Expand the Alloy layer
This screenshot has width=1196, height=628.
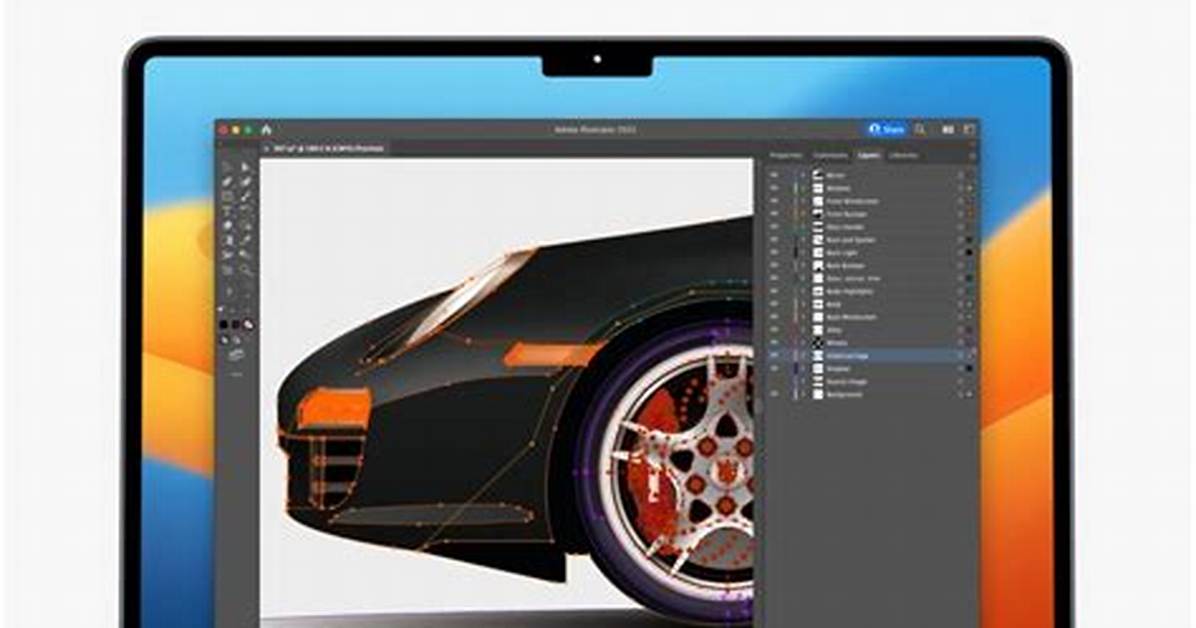[802, 330]
